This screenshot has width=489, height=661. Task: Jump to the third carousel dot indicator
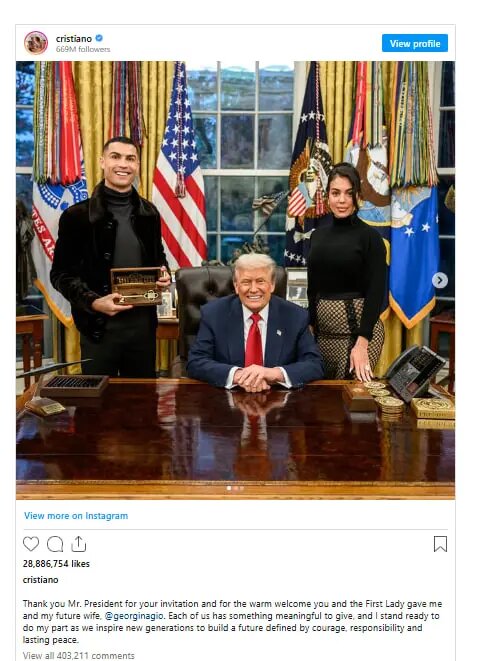click(x=242, y=488)
